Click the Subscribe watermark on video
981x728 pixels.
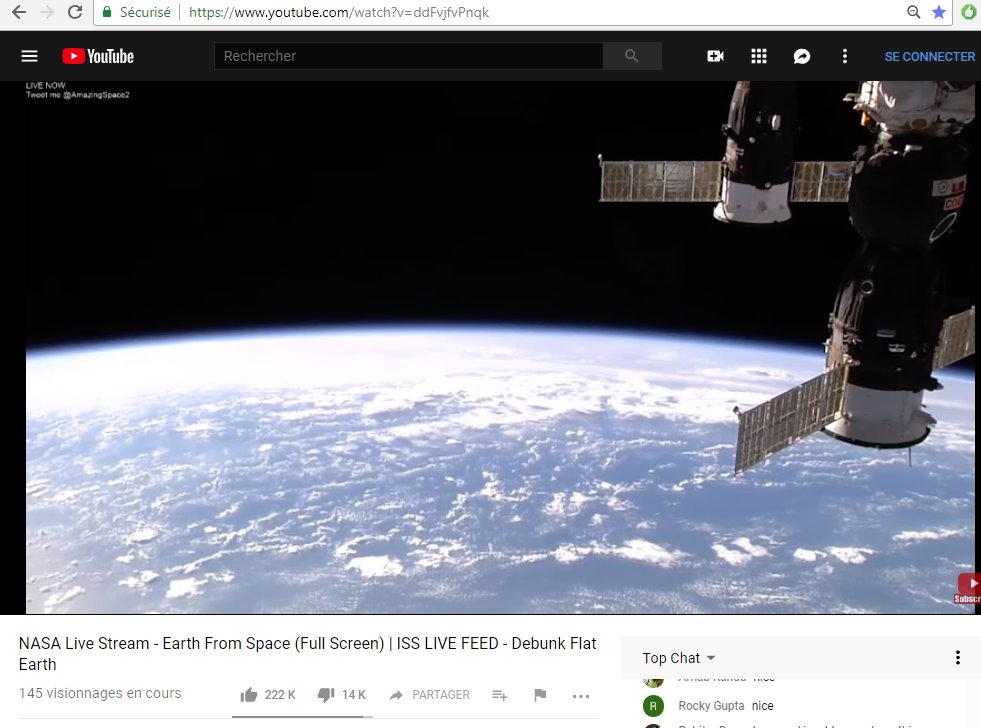point(968,589)
